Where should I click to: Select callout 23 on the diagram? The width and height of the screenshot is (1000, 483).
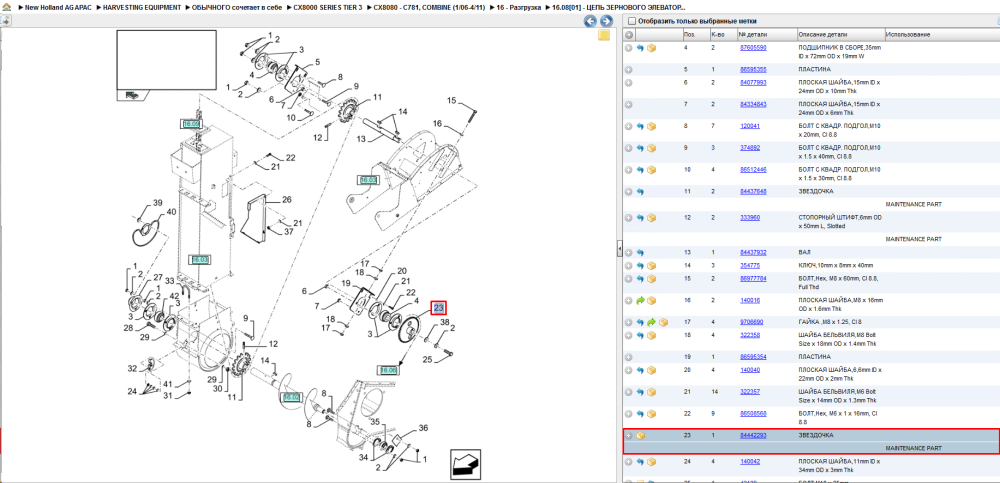[x=439, y=308]
